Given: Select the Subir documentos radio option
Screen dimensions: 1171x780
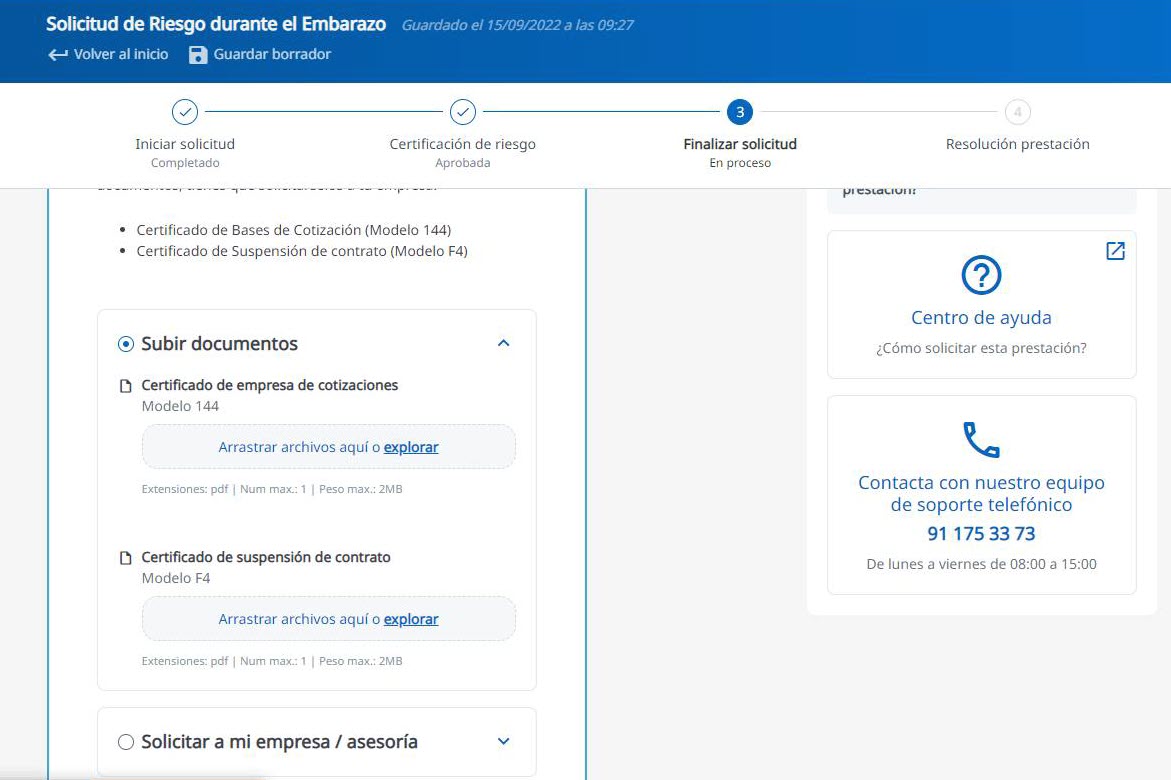Looking at the screenshot, I should [x=126, y=344].
